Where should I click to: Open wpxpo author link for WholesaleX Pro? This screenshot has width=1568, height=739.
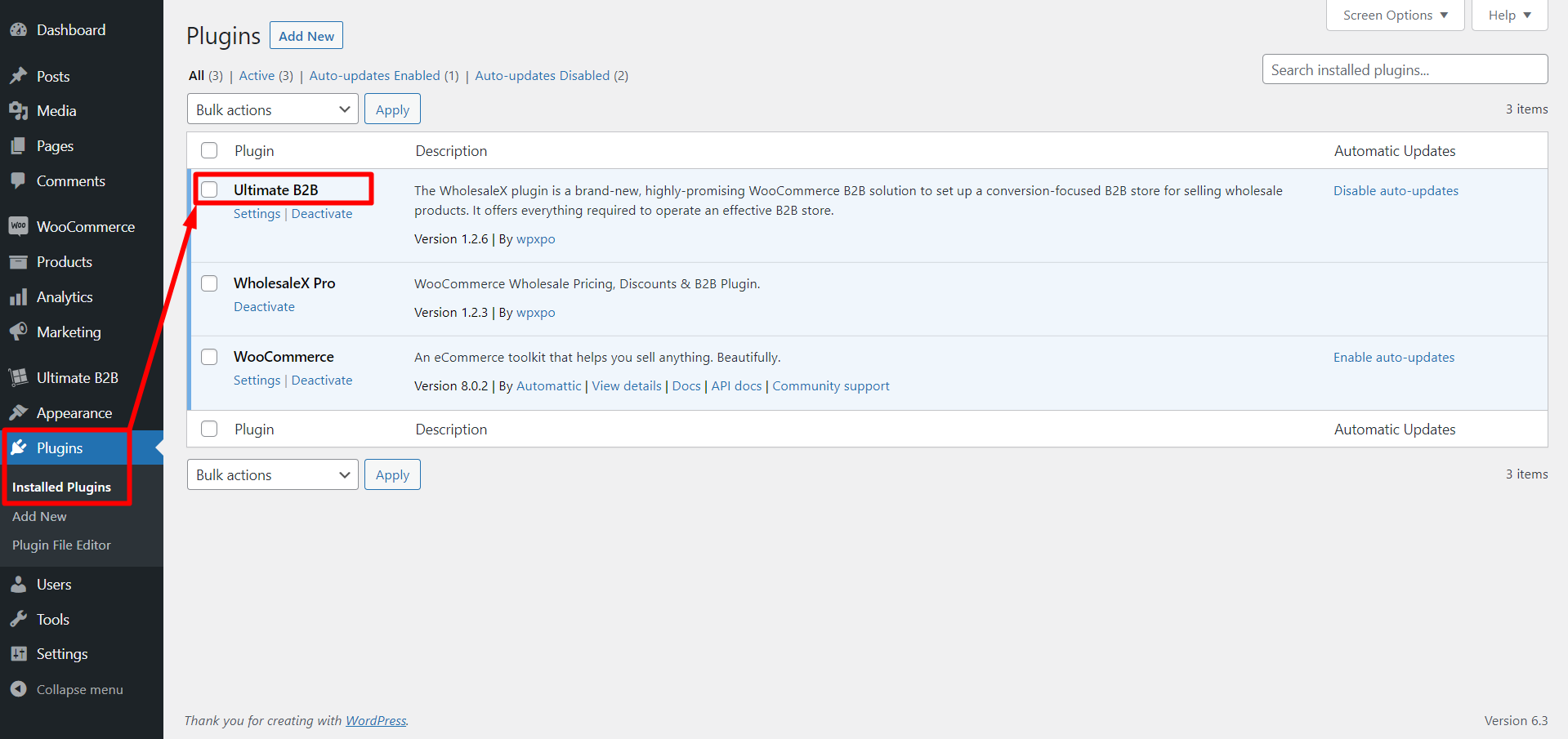coord(536,313)
